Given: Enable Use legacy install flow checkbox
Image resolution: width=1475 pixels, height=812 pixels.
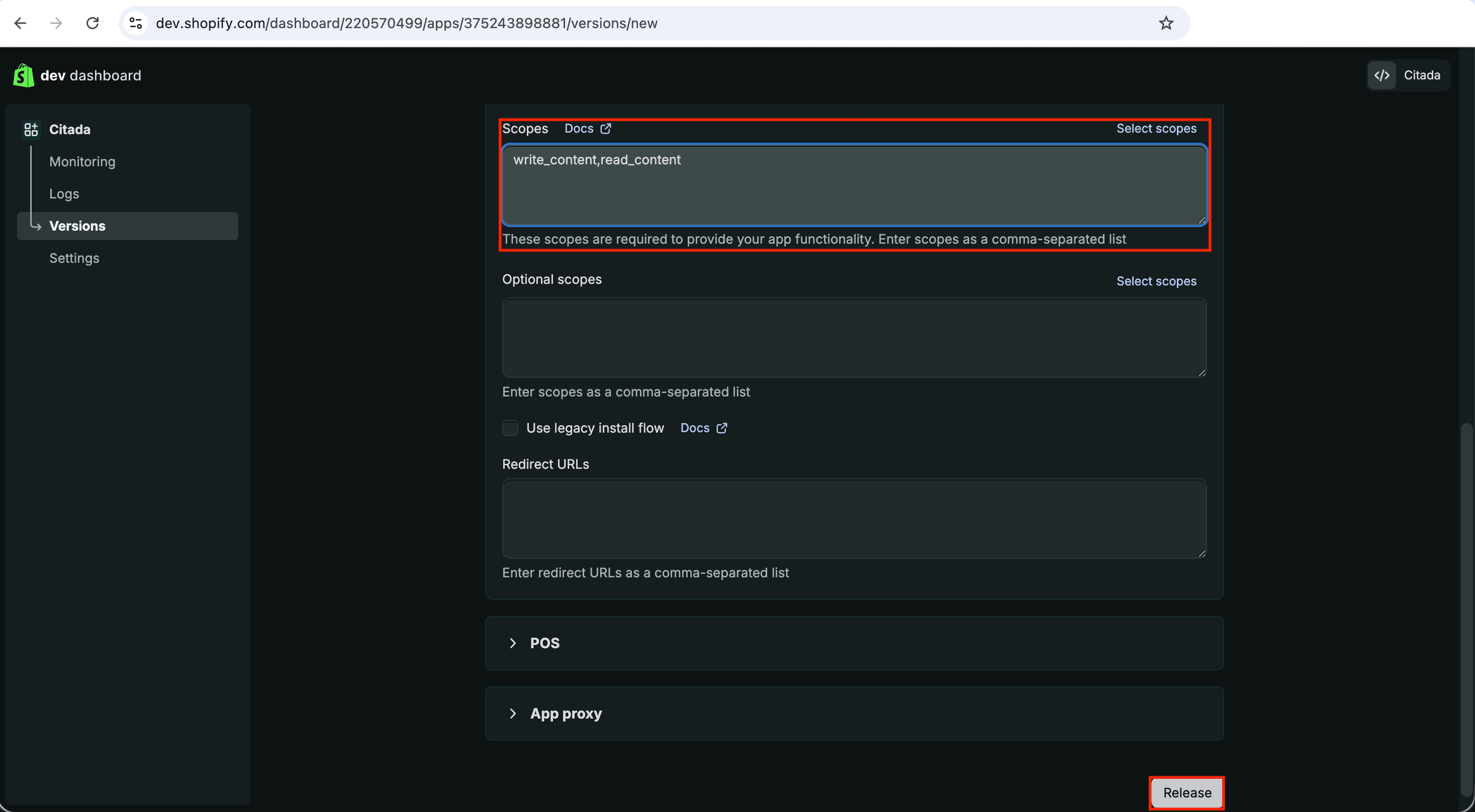Looking at the screenshot, I should pyautogui.click(x=510, y=428).
